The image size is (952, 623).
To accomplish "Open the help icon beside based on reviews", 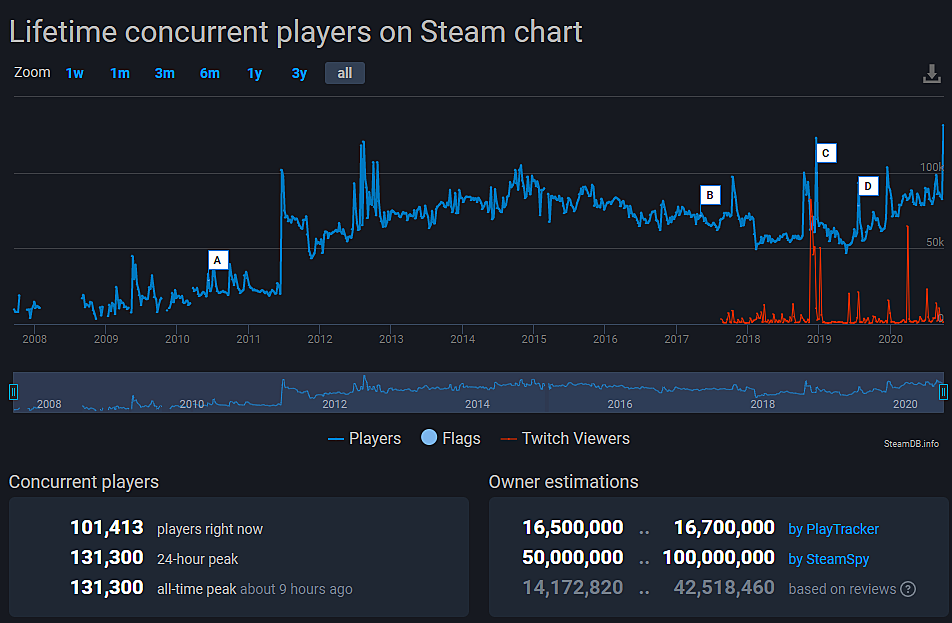I will (908, 589).
